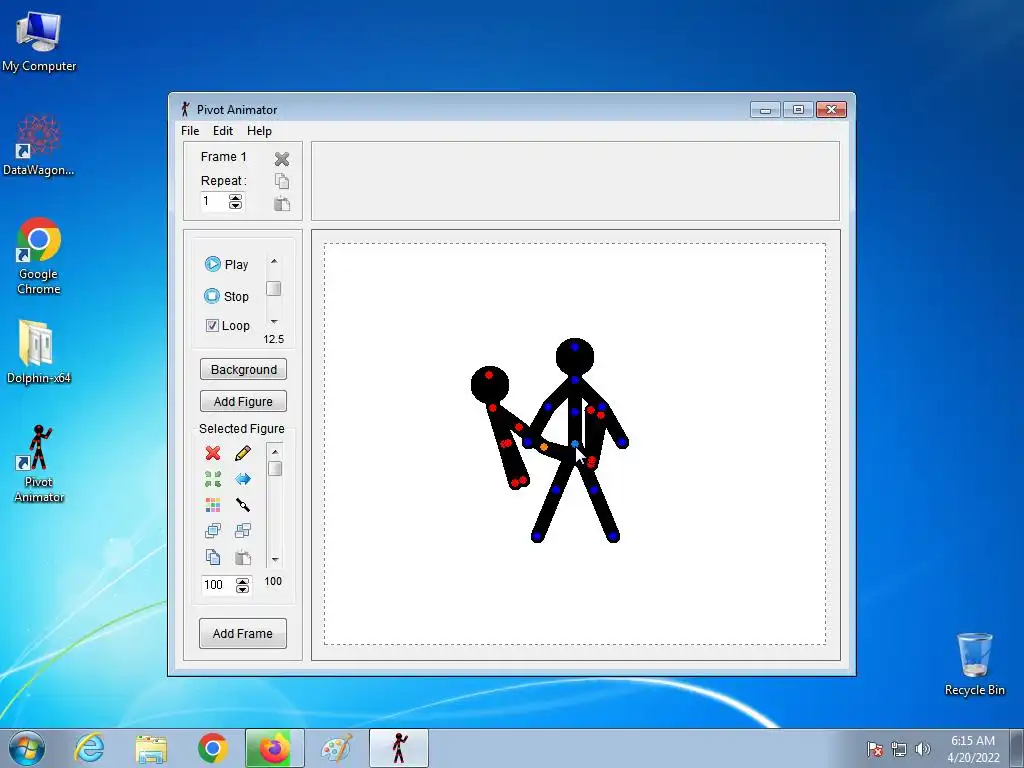Open My Computer desktop icon
Image resolution: width=1024 pixels, height=768 pixels.
click(39, 42)
